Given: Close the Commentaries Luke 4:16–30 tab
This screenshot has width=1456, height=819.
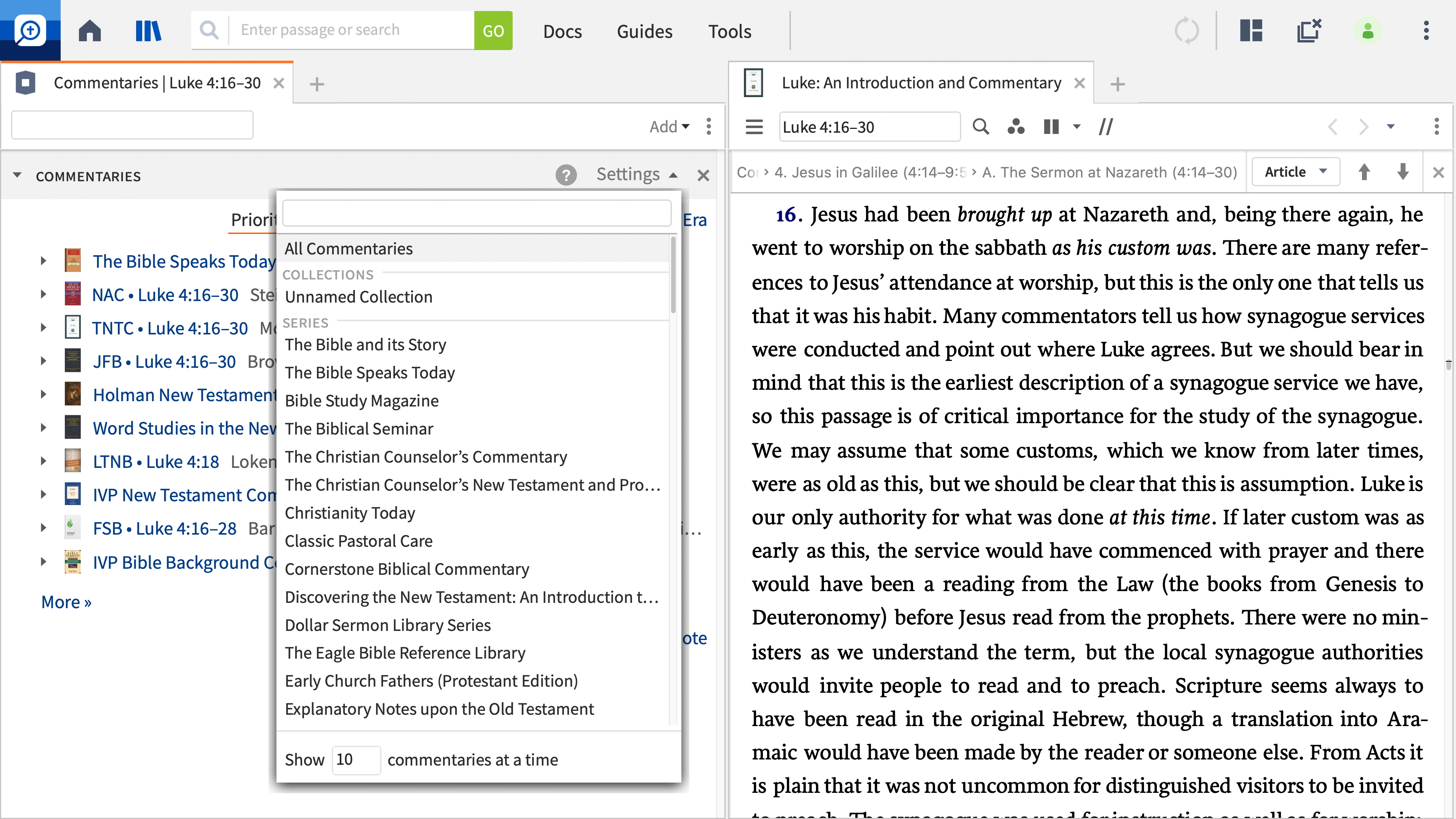Looking at the screenshot, I should click(279, 84).
